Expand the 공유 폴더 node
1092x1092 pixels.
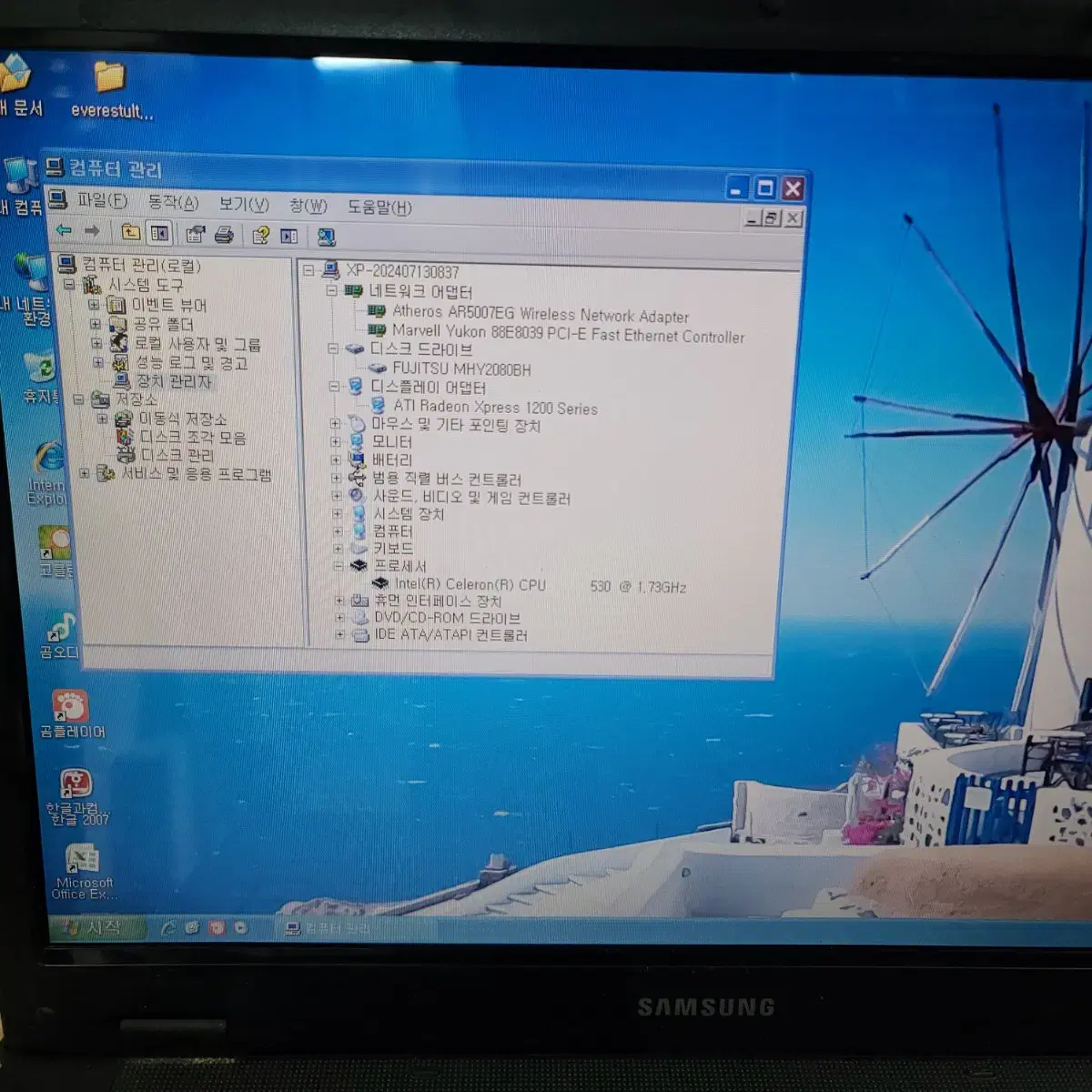[x=96, y=323]
